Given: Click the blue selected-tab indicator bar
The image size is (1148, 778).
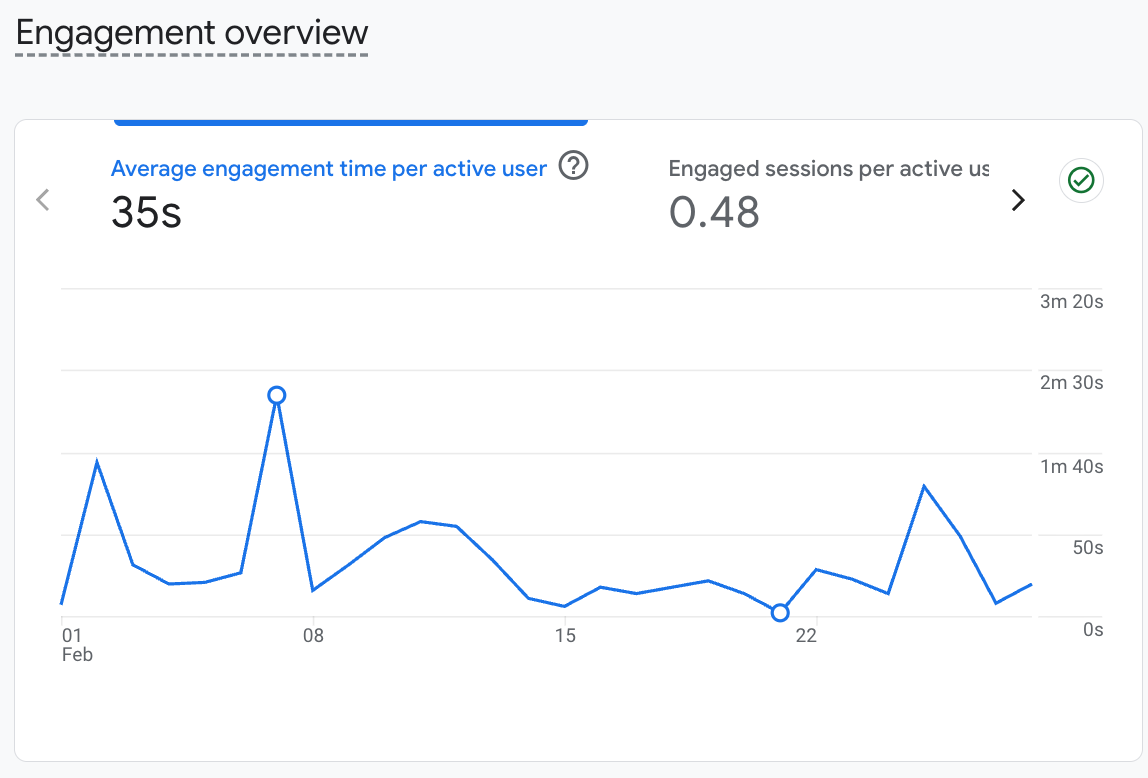Looking at the screenshot, I should [x=350, y=122].
